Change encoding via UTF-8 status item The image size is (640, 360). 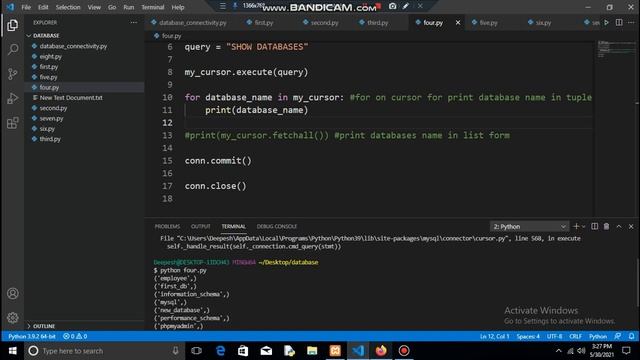[554, 336]
